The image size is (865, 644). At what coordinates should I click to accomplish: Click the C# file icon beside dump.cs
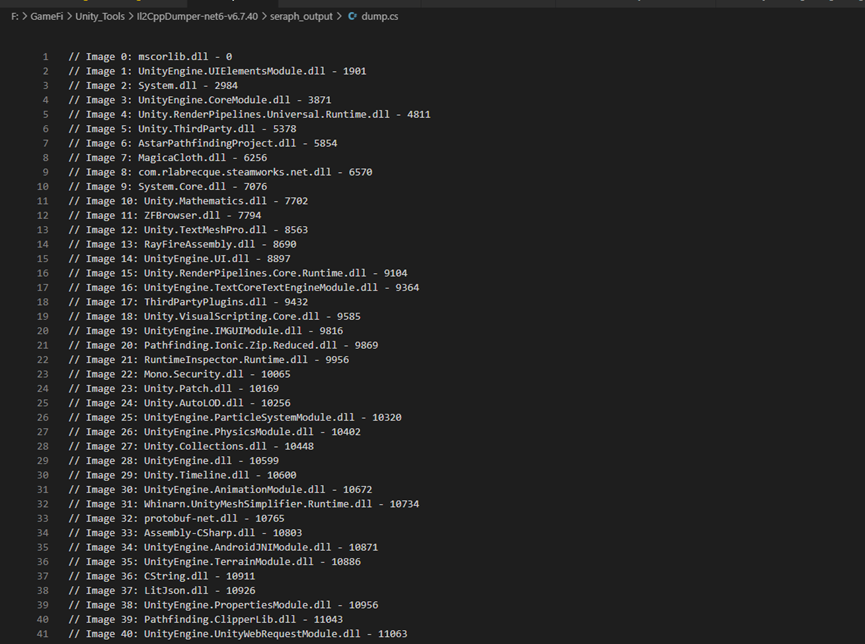click(x=352, y=18)
